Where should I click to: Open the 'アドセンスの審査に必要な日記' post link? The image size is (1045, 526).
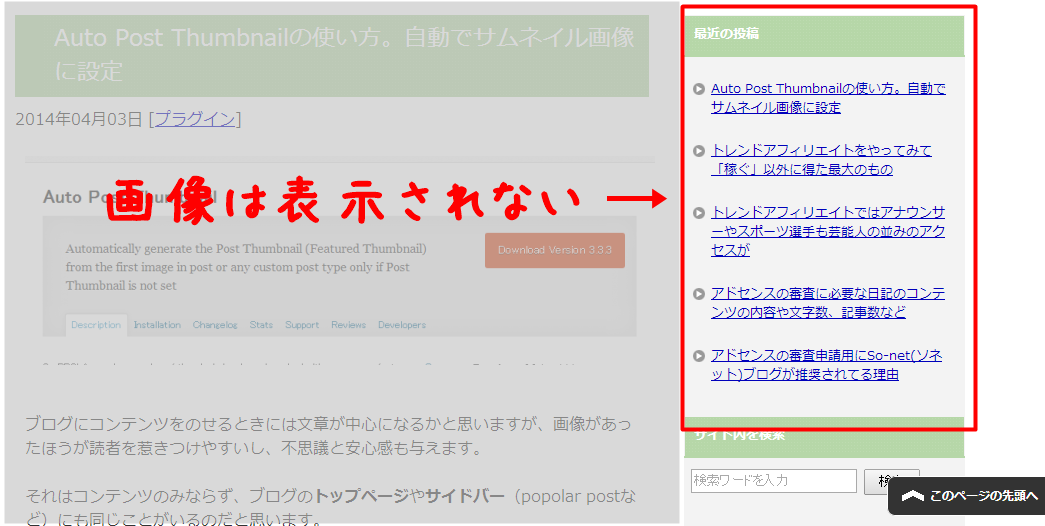(x=828, y=303)
